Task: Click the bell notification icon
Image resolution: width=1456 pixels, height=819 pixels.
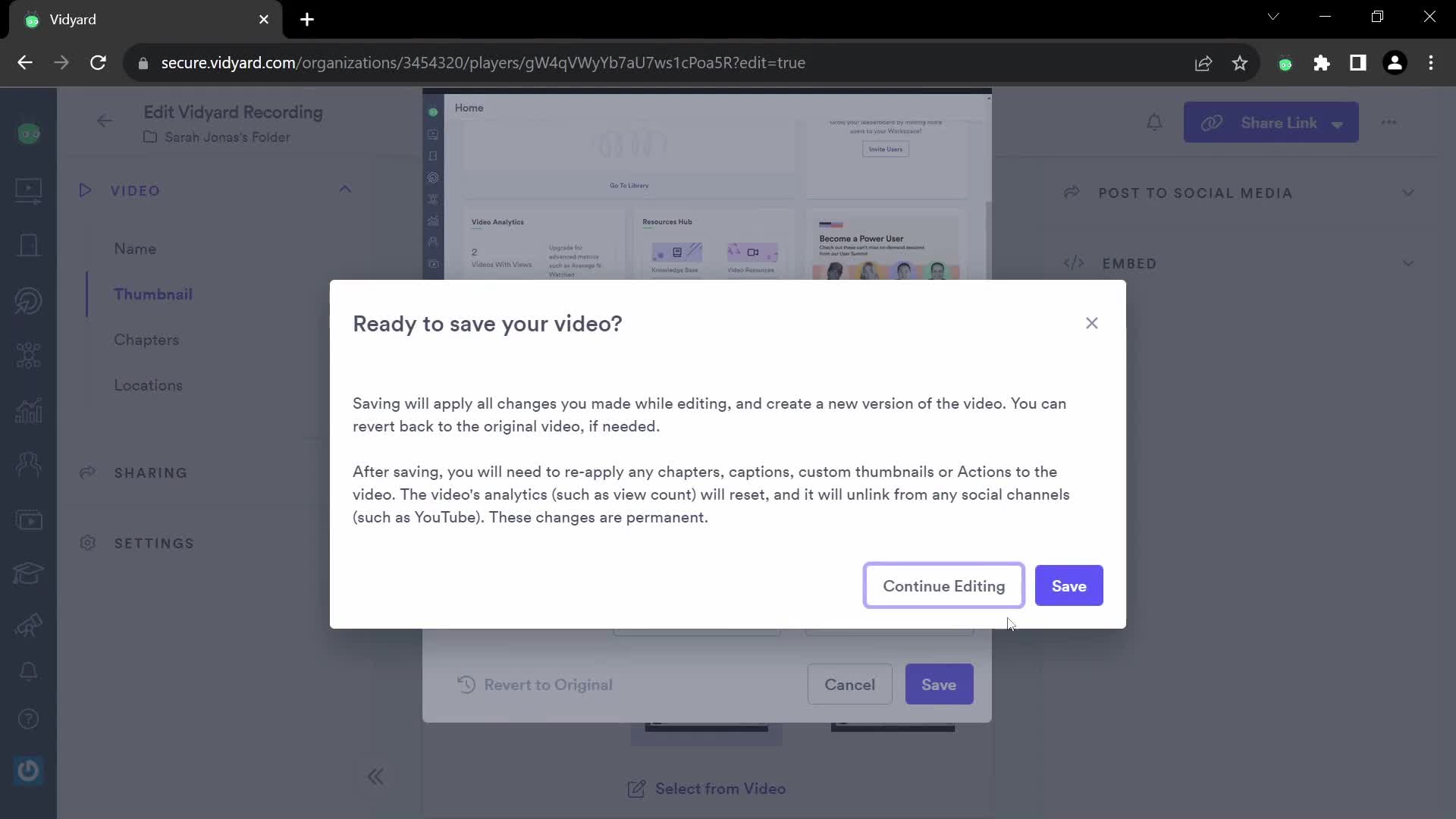Action: pyautogui.click(x=1157, y=122)
